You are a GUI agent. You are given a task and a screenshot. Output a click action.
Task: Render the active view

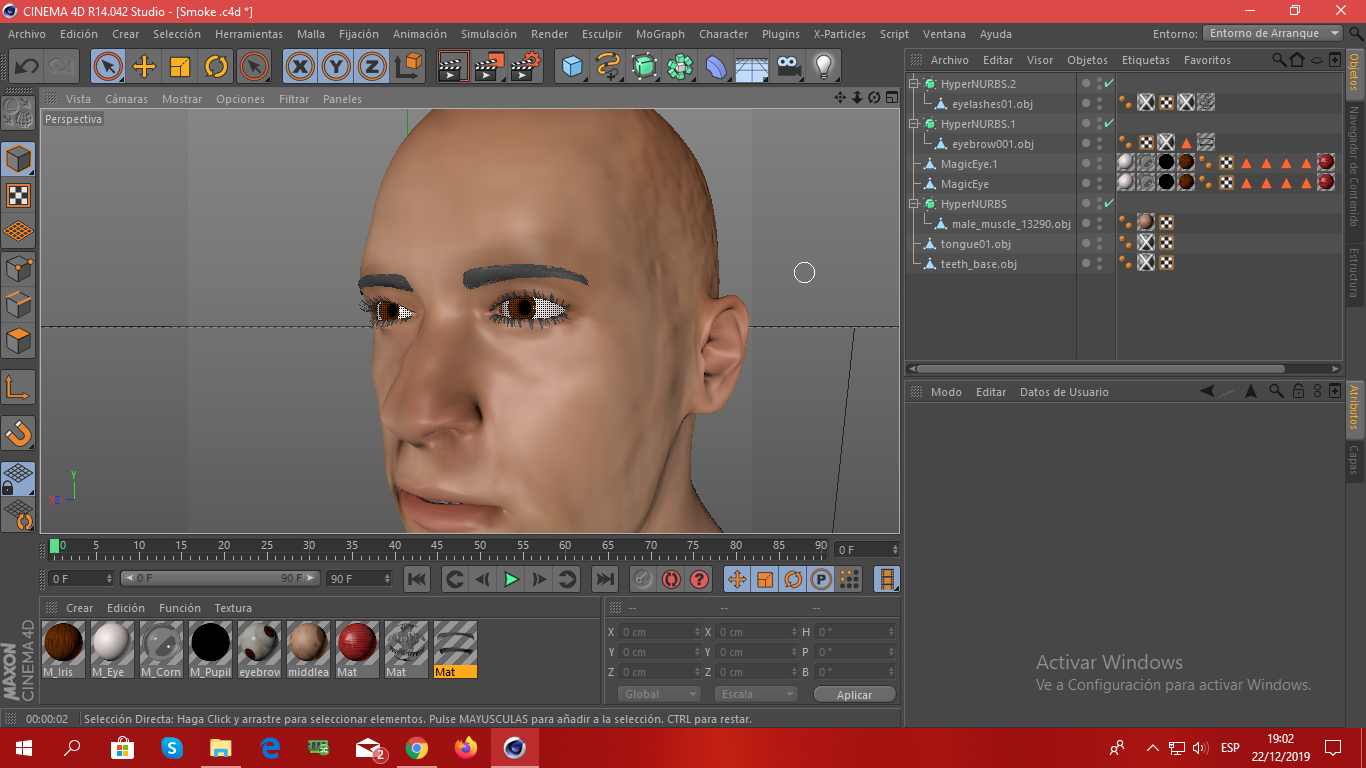coord(453,67)
